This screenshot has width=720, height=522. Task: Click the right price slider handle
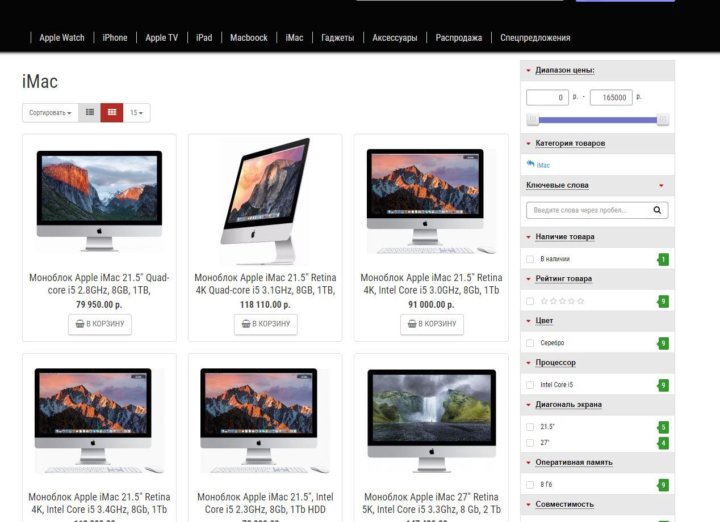point(663,120)
